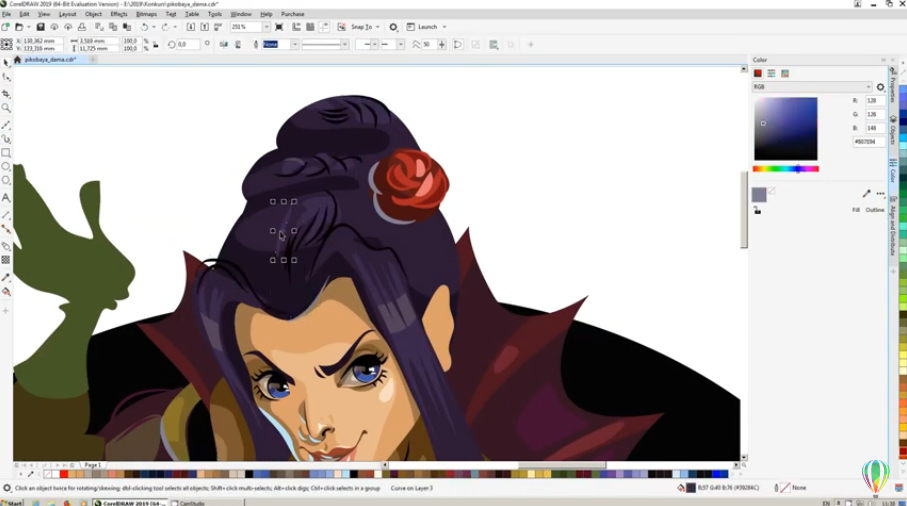Select the Shape tool
The image size is (907, 506).
[x=6, y=77]
